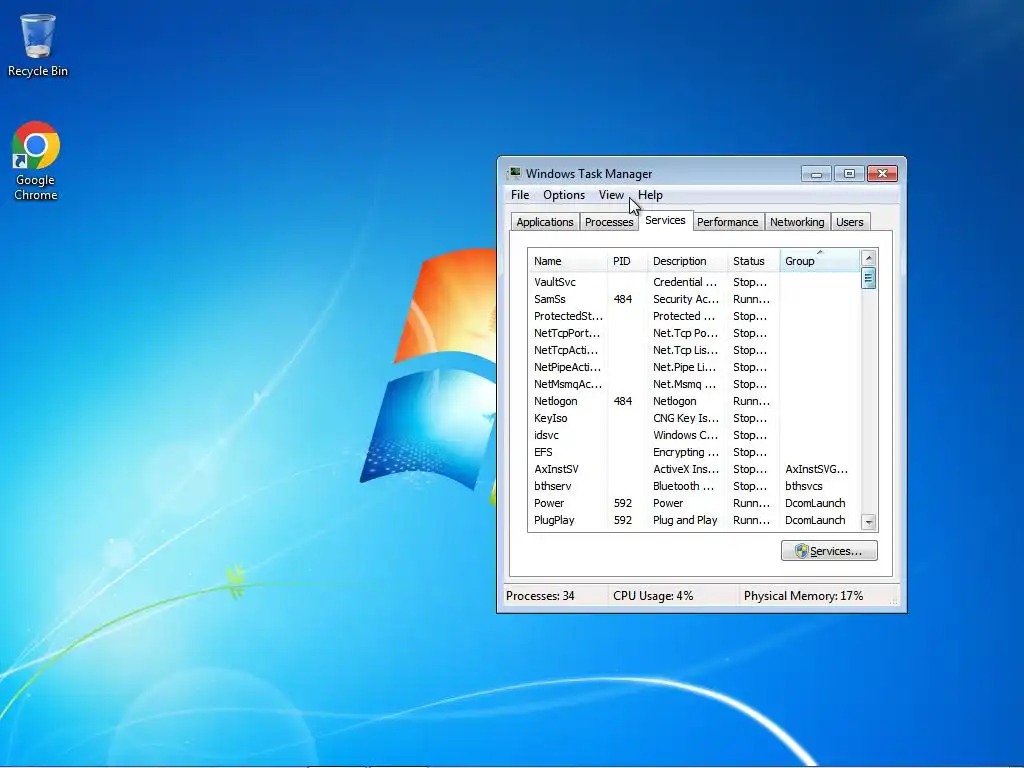Maximize the Task Manager window
Image resolution: width=1024 pixels, height=768 pixels.
tap(849, 173)
